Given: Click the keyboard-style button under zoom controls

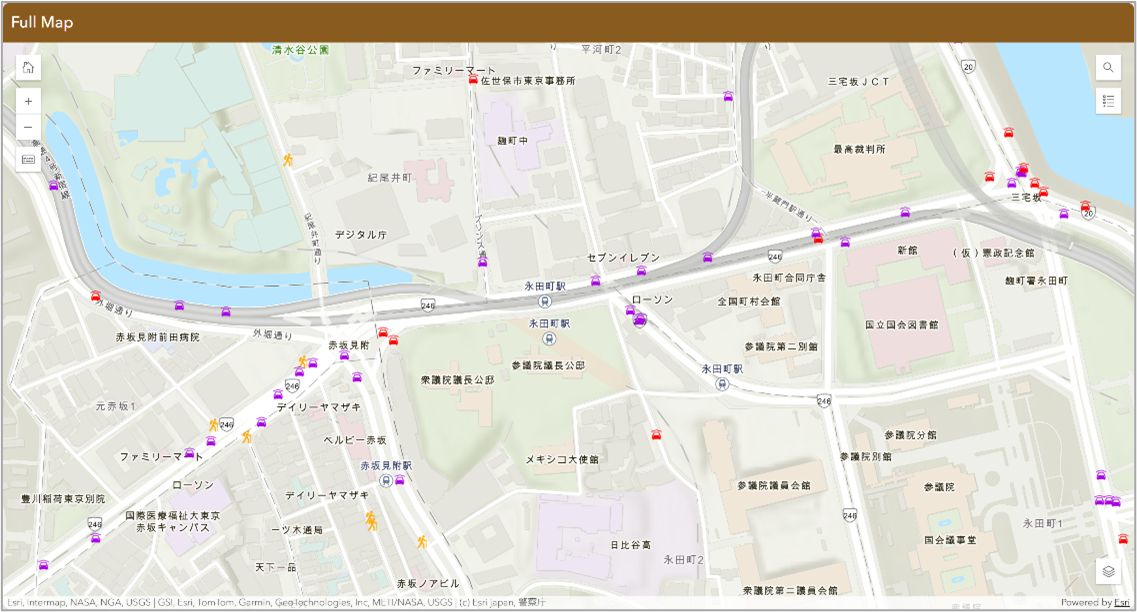Looking at the screenshot, I should click(28, 159).
